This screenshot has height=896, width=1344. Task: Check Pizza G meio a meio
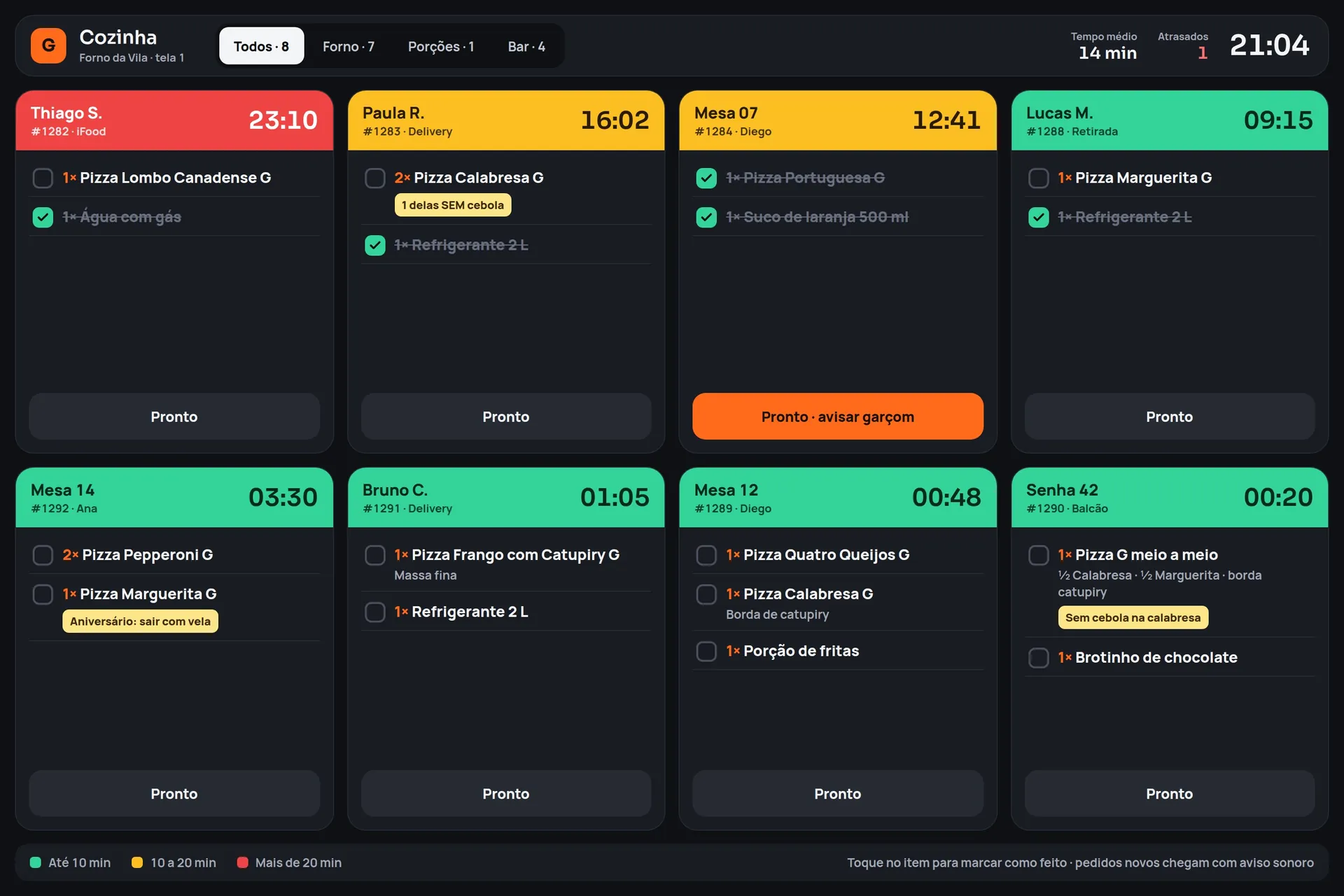(1038, 555)
